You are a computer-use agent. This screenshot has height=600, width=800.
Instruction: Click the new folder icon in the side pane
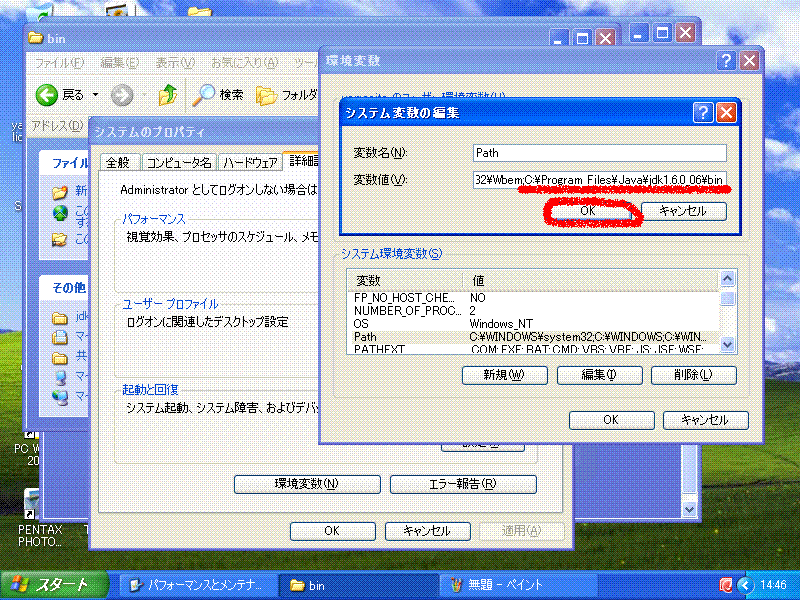click(60, 192)
